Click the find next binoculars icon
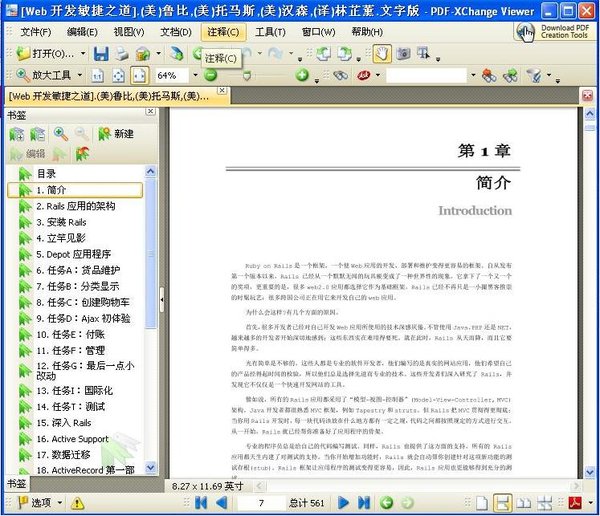This screenshot has width=600, height=516. coord(510,75)
